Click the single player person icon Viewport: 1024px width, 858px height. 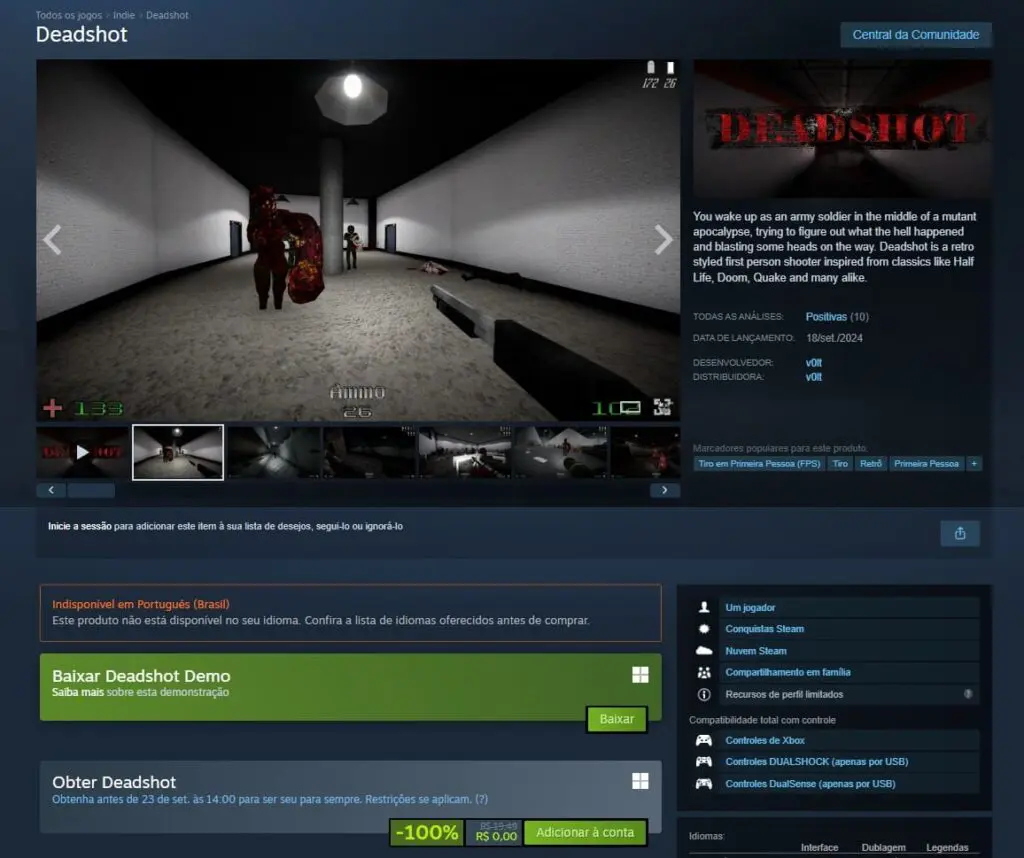[704, 607]
